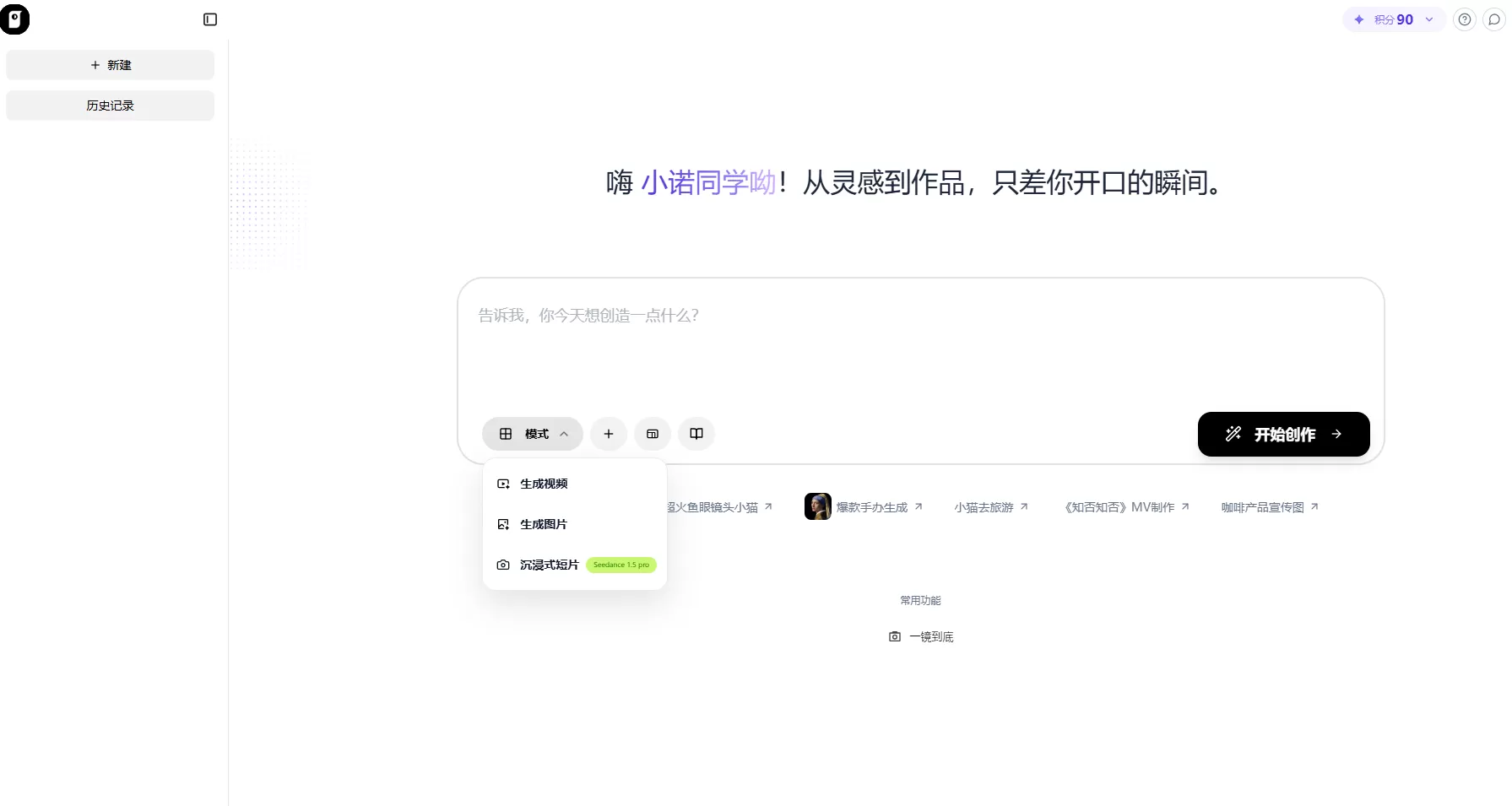Click the 爆款手办生成 thumbnail image
This screenshot has width=1512, height=806.
(x=816, y=506)
